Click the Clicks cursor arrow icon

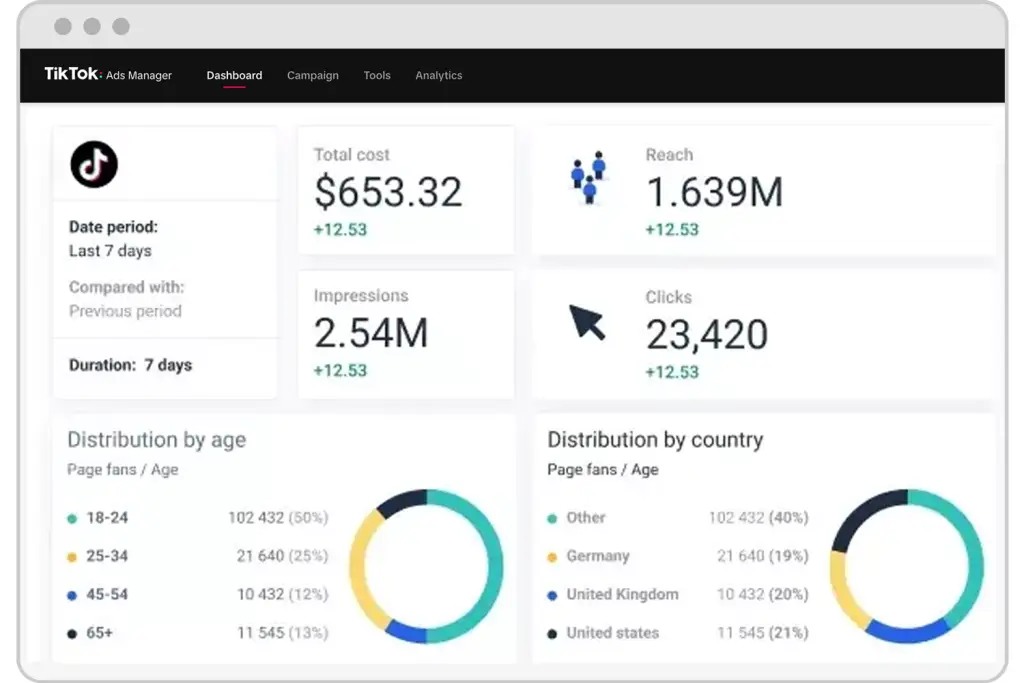pos(587,322)
